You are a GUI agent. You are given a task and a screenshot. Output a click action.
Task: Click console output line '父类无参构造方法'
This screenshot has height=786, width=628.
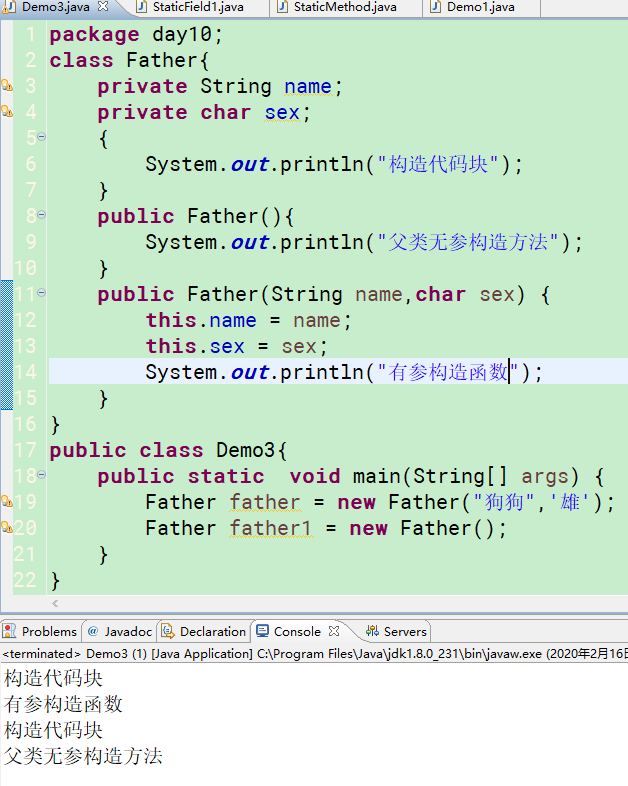tap(83, 756)
